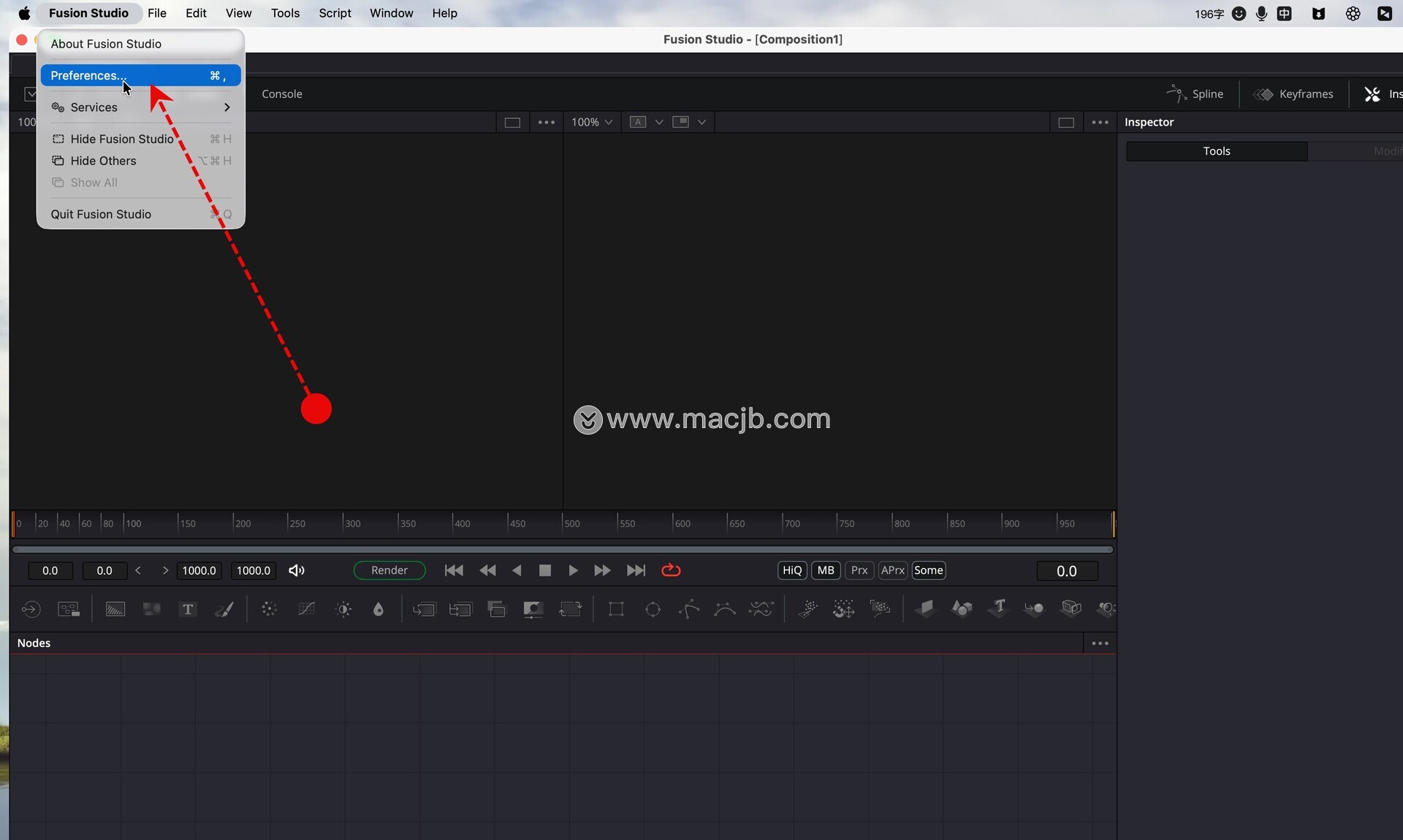Image resolution: width=1403 pixels, height=840 pixels.
Task: Select the Text tool in toolbar
Action: (188, 609)
